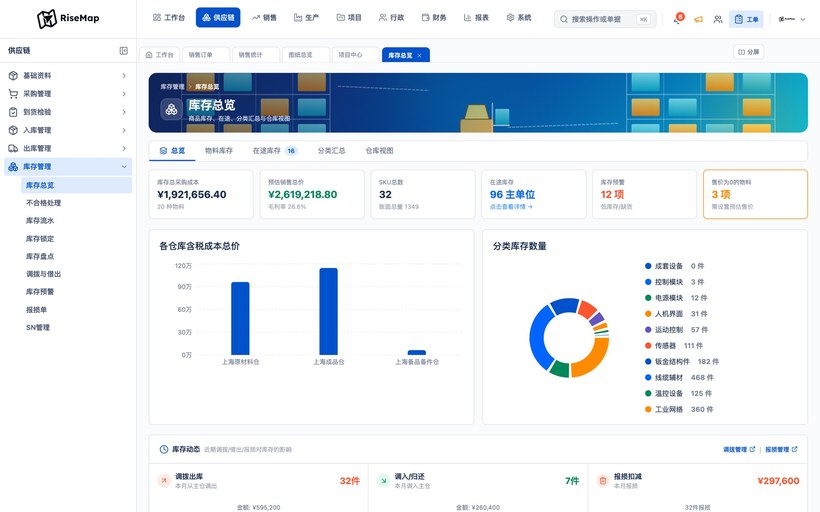Expand the 出库管理 menu chevron

(124, 149)
